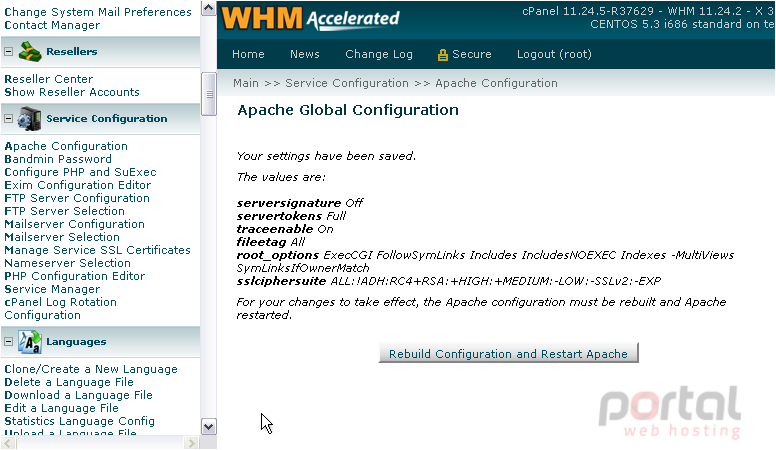Open FTP Server Selection
This screenshot has width=776, height=450.
[x=64, y=211]
